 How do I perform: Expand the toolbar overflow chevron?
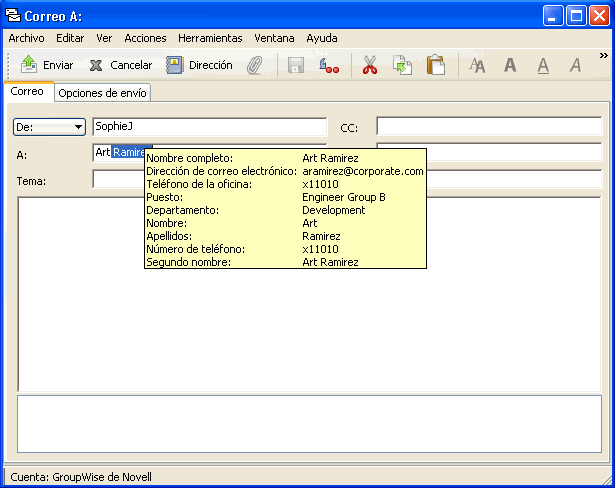click(x=603, y=56)
